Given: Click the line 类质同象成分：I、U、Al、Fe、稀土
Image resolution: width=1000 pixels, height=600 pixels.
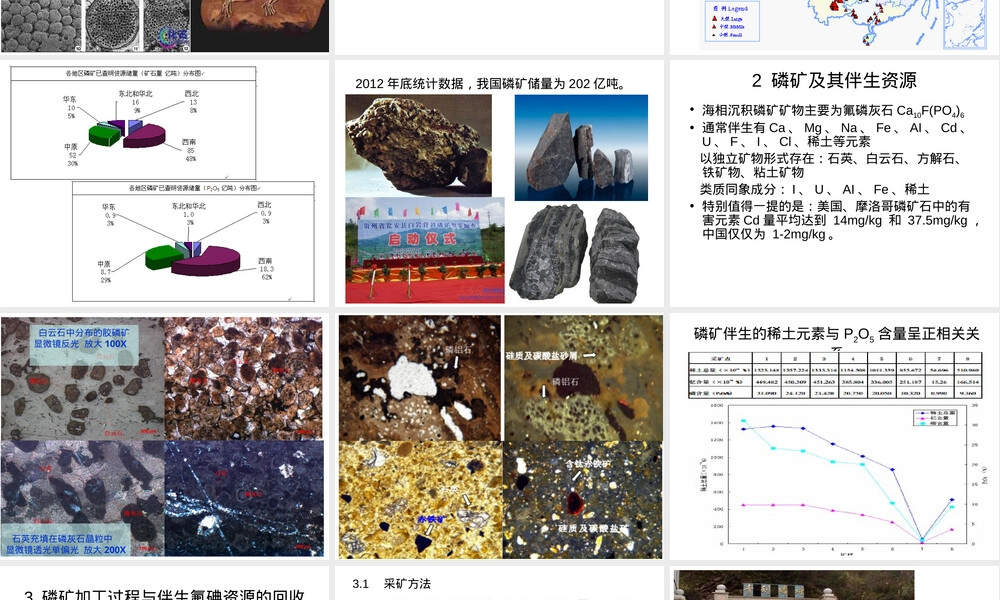Looking at the screenshot, I should click(x=814, y=189).
